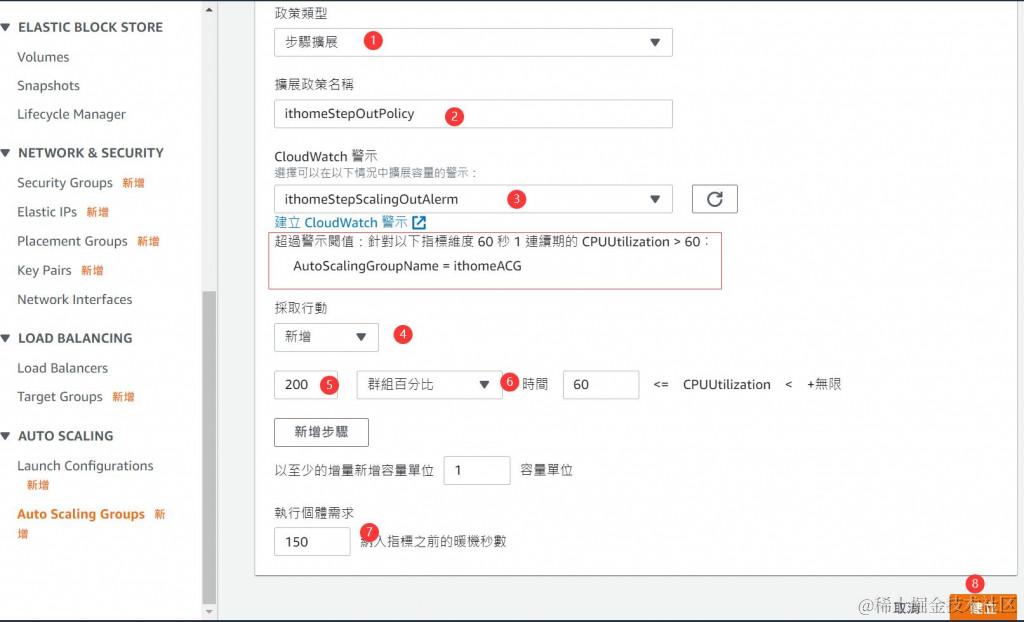This screenshot has height=622, width=1024.
Task: Click the sidebar vertical scrollbar thumb
Action: (x=209, y=447)
